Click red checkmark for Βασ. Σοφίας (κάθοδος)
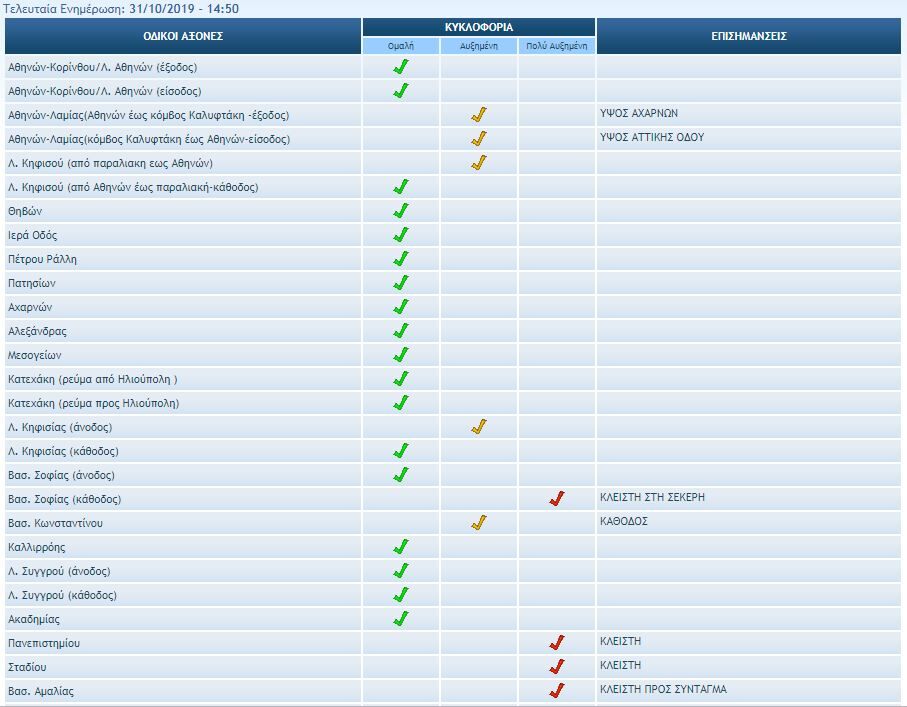This screenshot has width=907, height=707. point(557,499)
